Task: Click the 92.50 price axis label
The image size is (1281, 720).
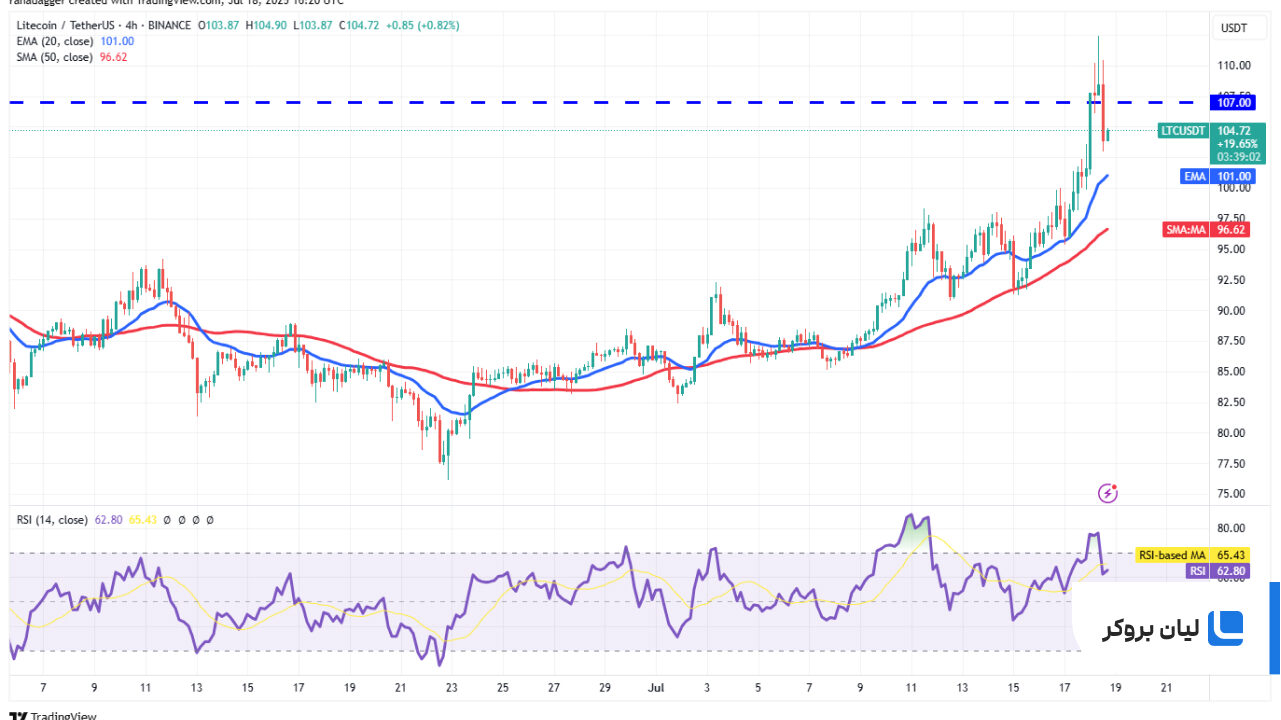Action: tap(1233, 280)
